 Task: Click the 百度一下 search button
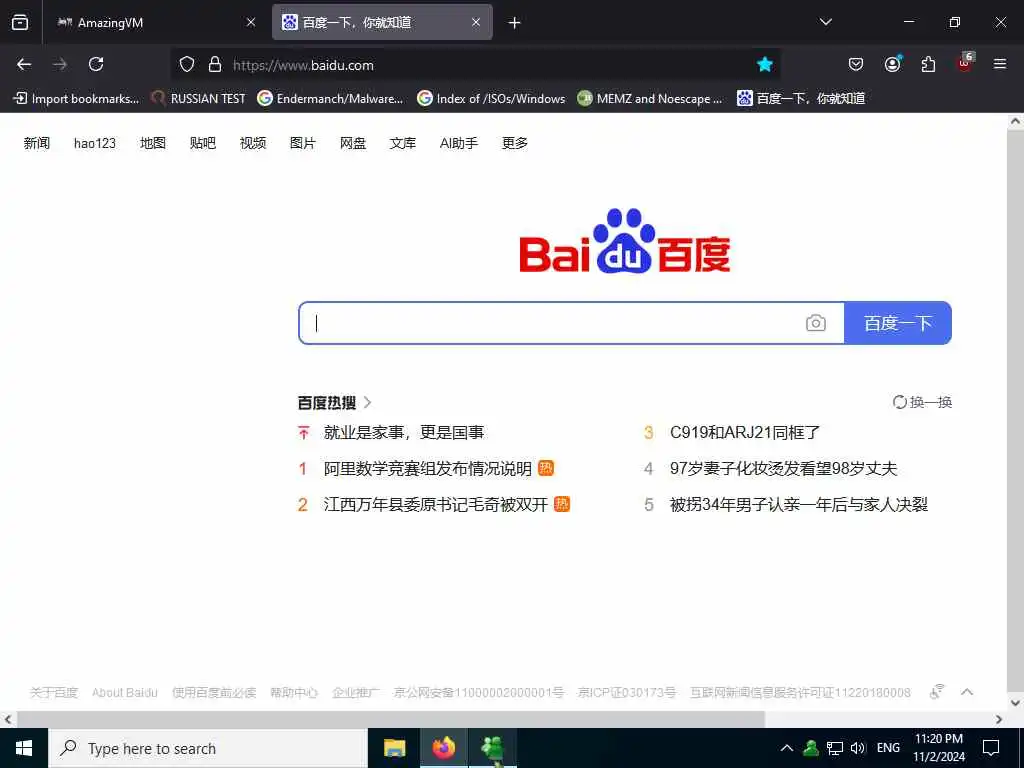click(x=898, y=323)
